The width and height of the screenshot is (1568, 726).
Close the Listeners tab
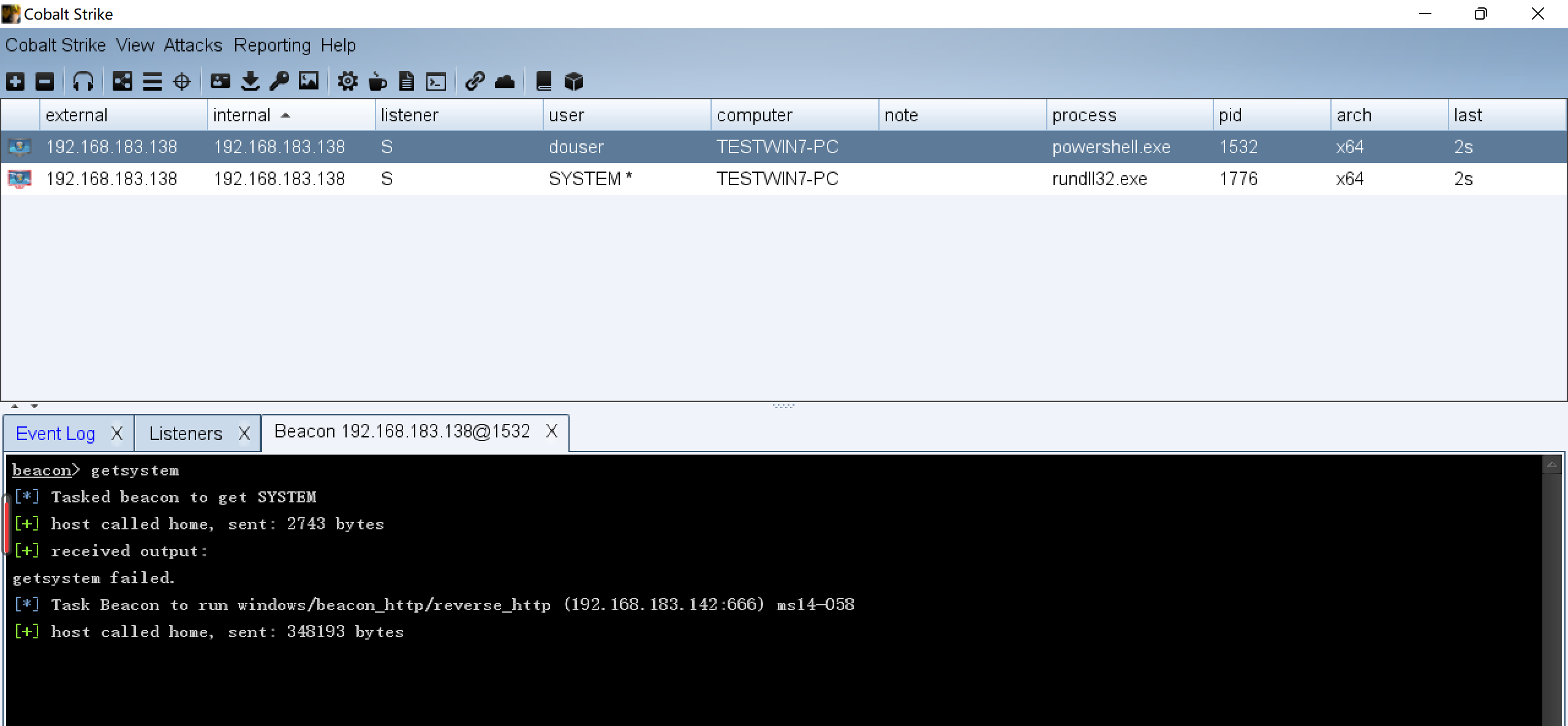(244, 434)
